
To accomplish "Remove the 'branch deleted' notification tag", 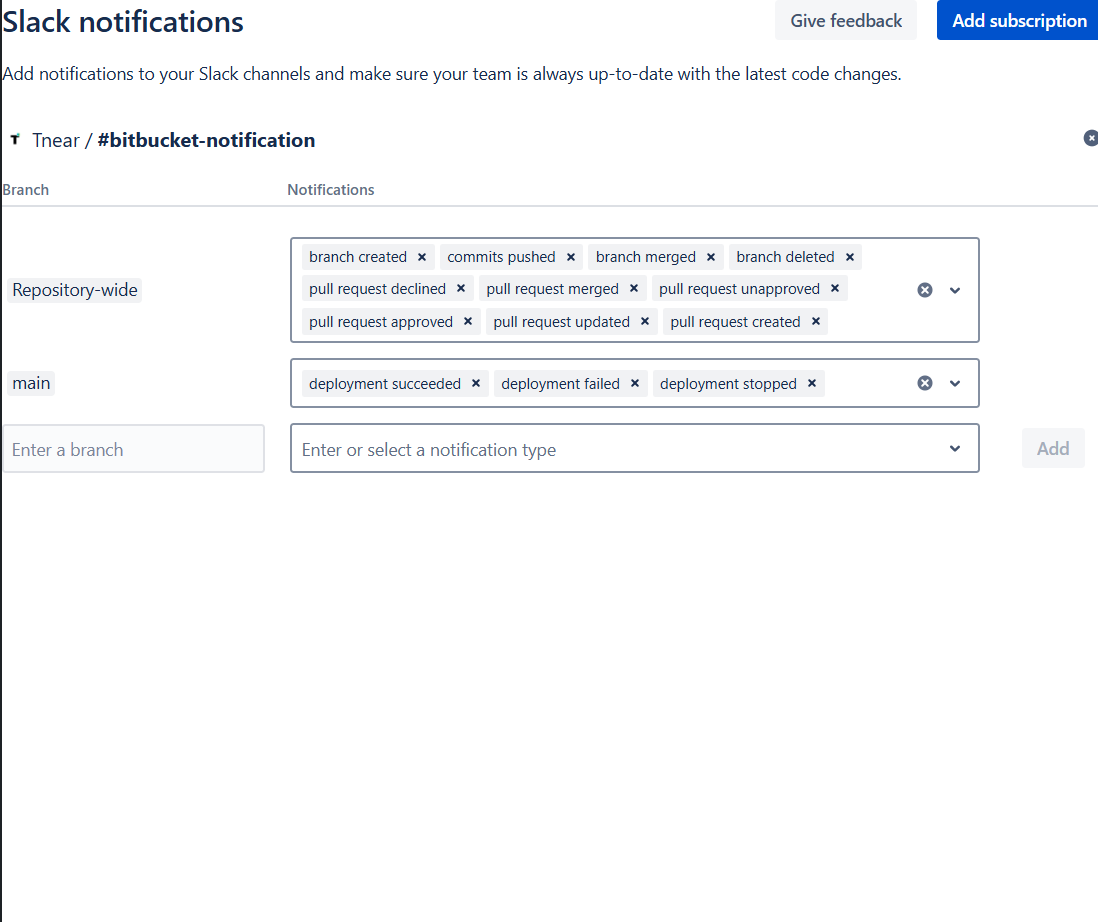I will 849,257.
